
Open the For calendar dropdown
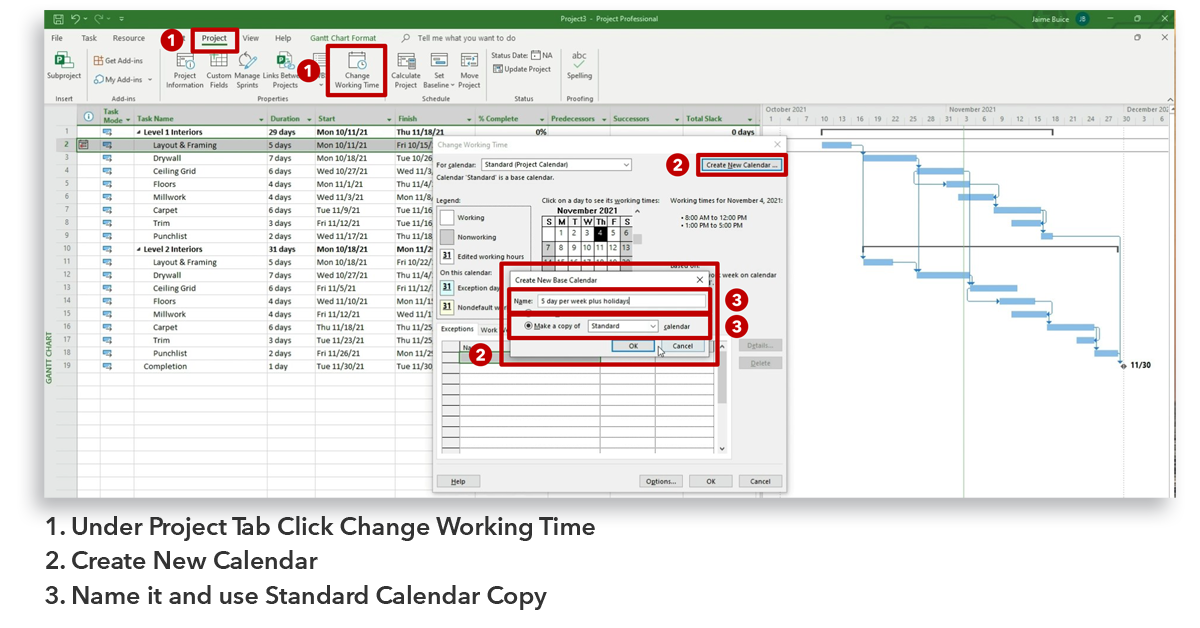[556, 163]
